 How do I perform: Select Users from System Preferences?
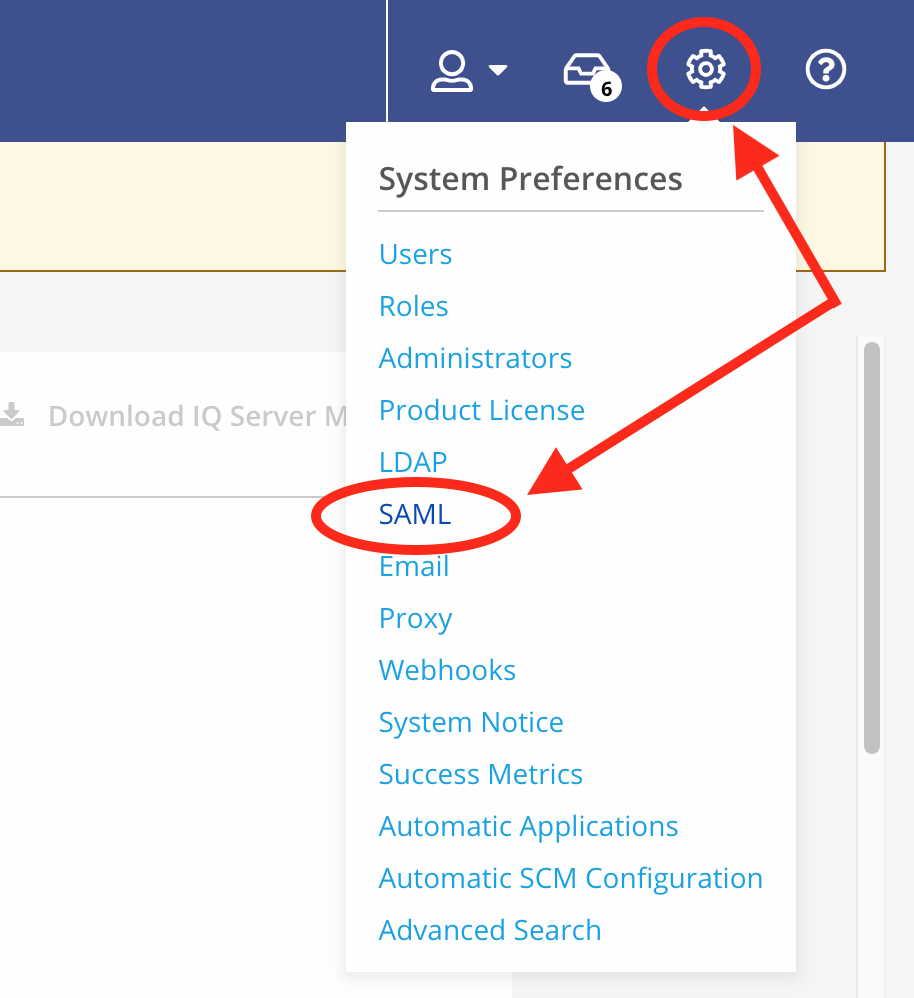click(415, 254)
